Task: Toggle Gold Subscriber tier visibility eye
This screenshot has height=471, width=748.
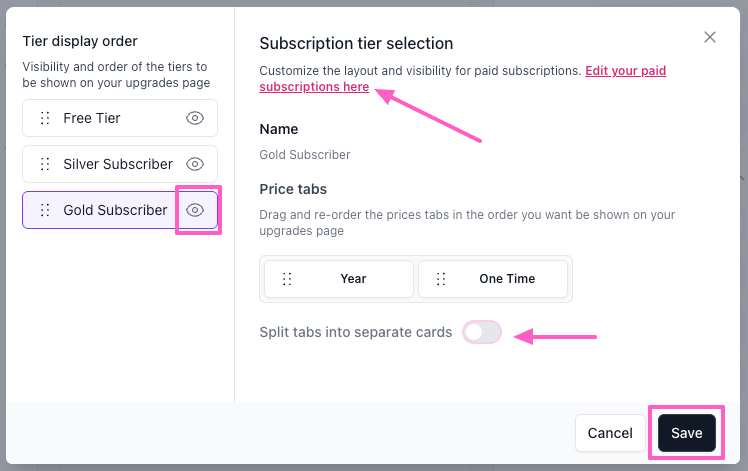Action: (x=195, y=210)
